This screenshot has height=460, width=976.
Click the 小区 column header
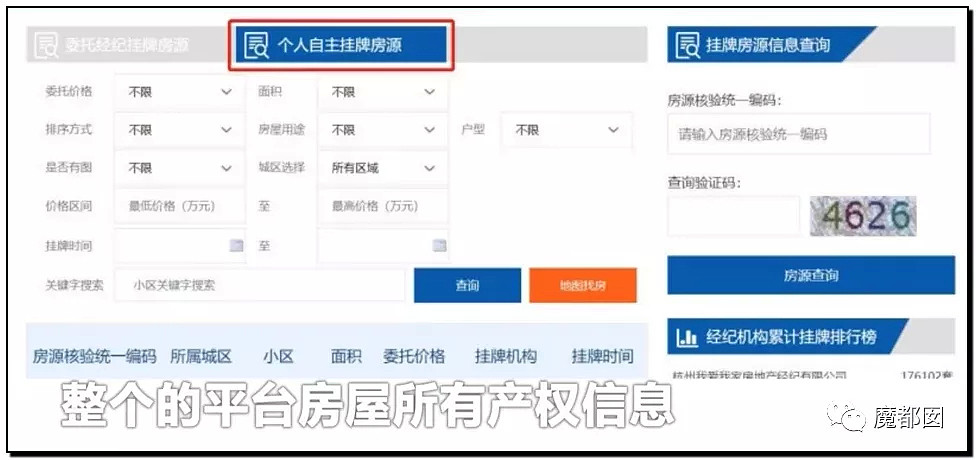(278, 357)
